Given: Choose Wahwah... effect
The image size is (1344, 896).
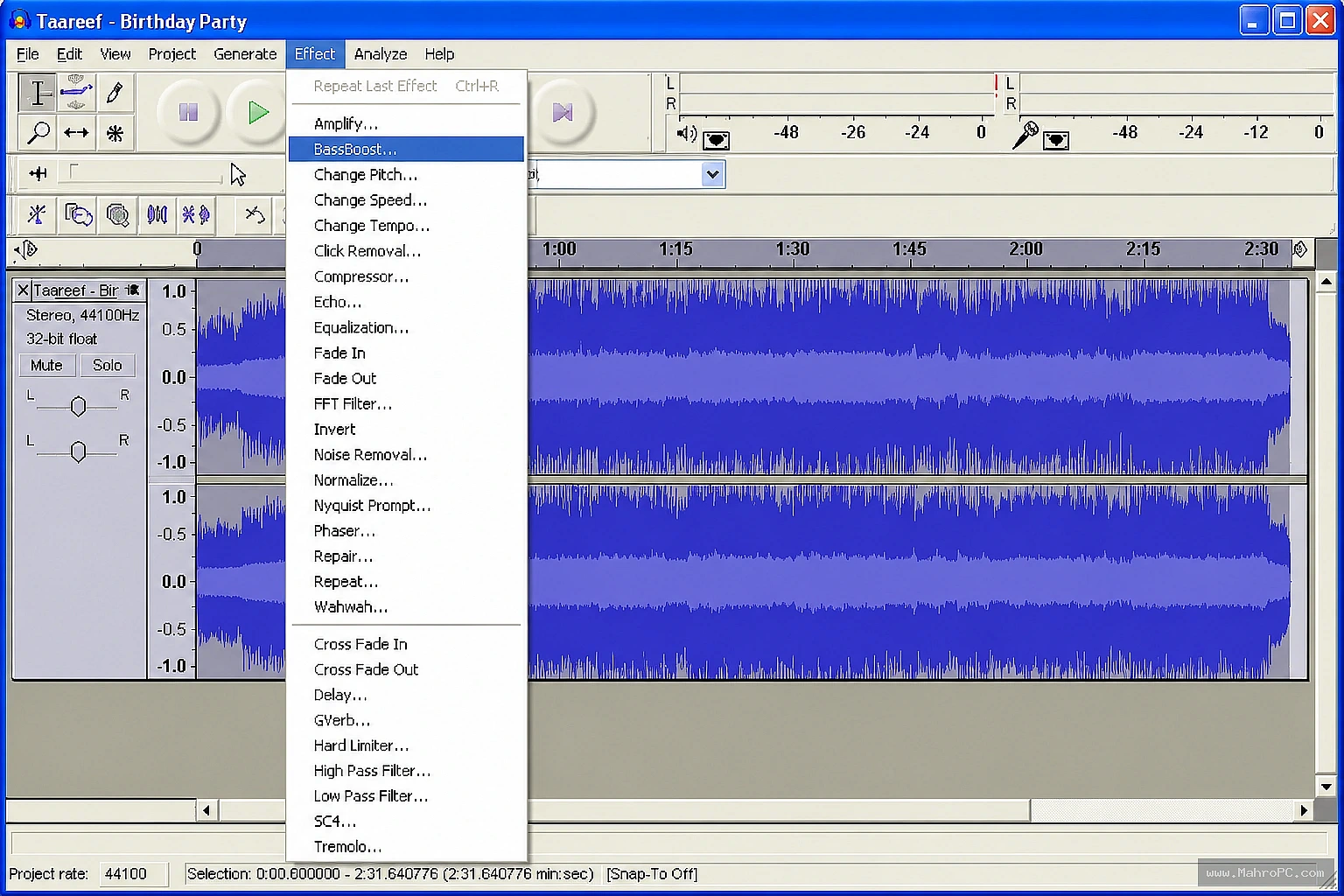Looking at the screenshot, I should tap(406, 606).
